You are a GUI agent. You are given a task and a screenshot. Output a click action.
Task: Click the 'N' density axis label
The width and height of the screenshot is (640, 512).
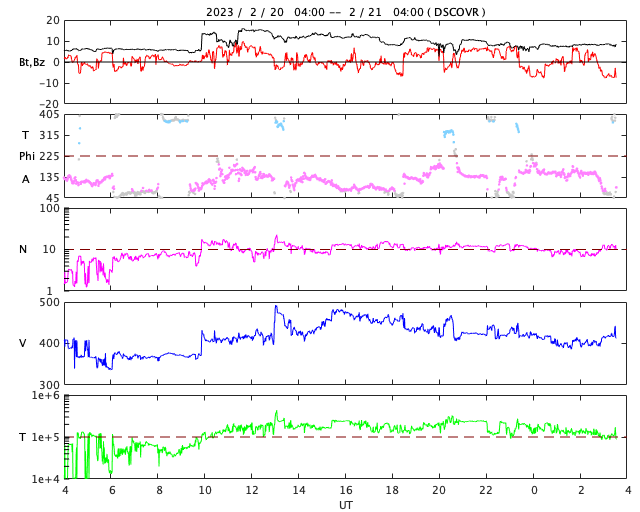(23, 249)
